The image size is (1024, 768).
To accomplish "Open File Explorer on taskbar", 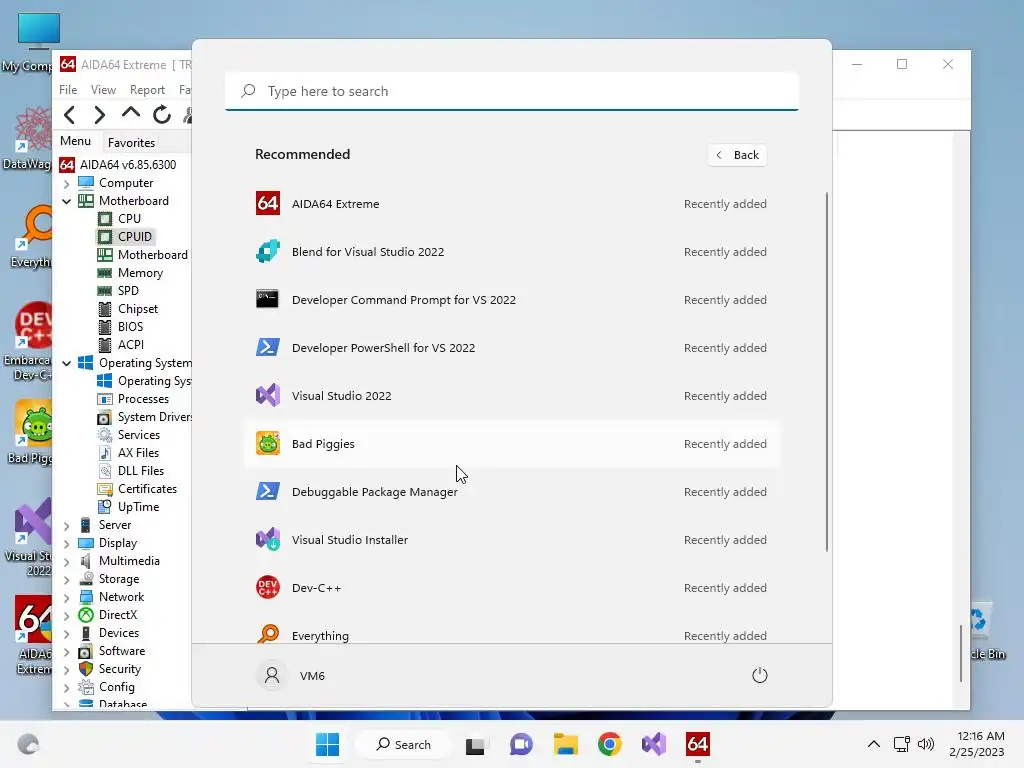I will point(566,744).
